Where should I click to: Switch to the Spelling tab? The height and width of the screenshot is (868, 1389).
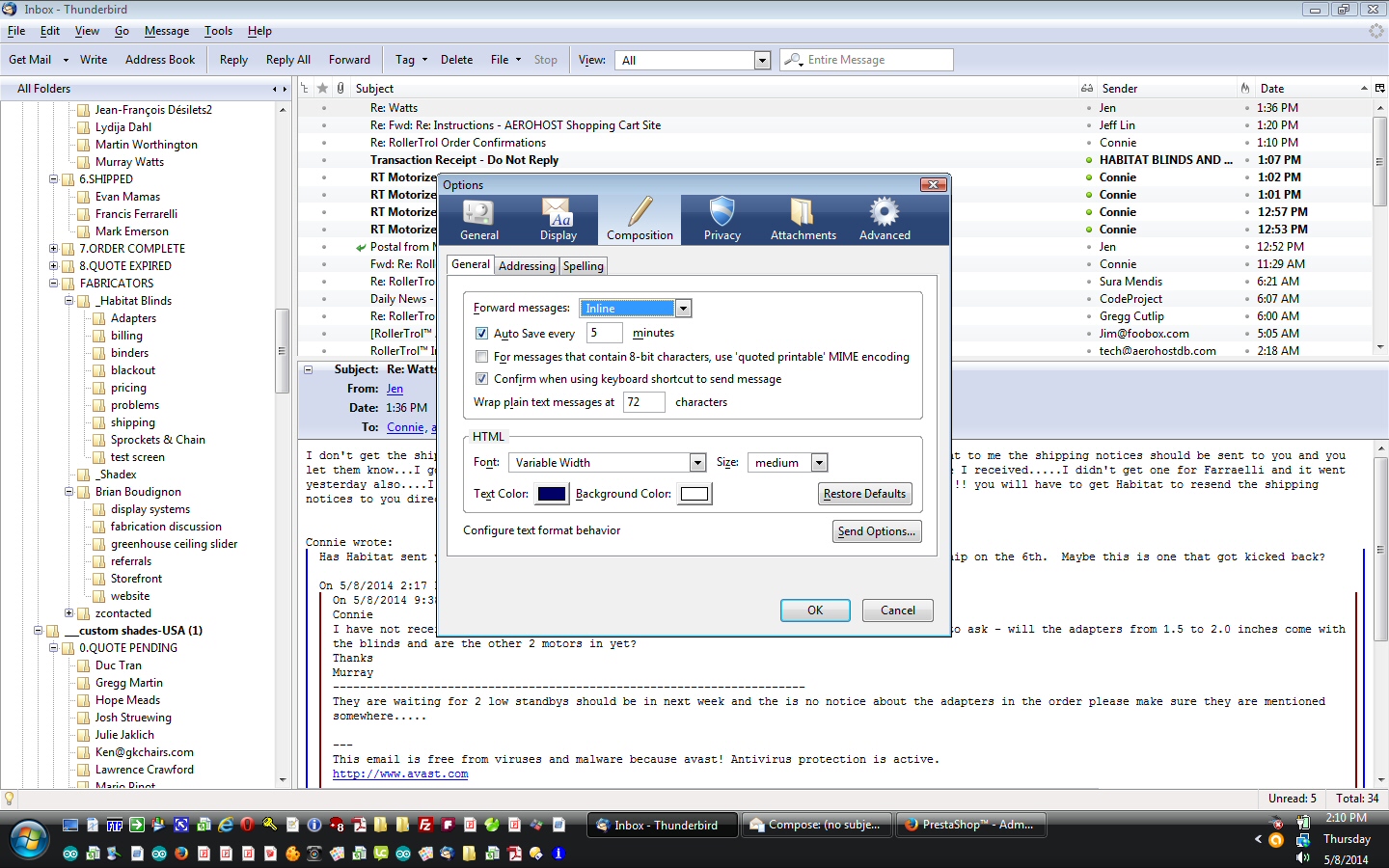tap(583, 266)
